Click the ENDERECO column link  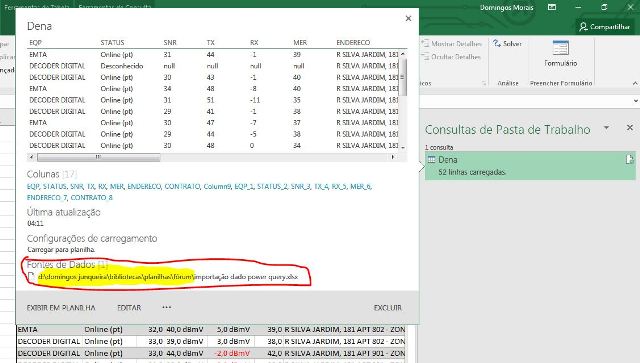click(144, 187)
